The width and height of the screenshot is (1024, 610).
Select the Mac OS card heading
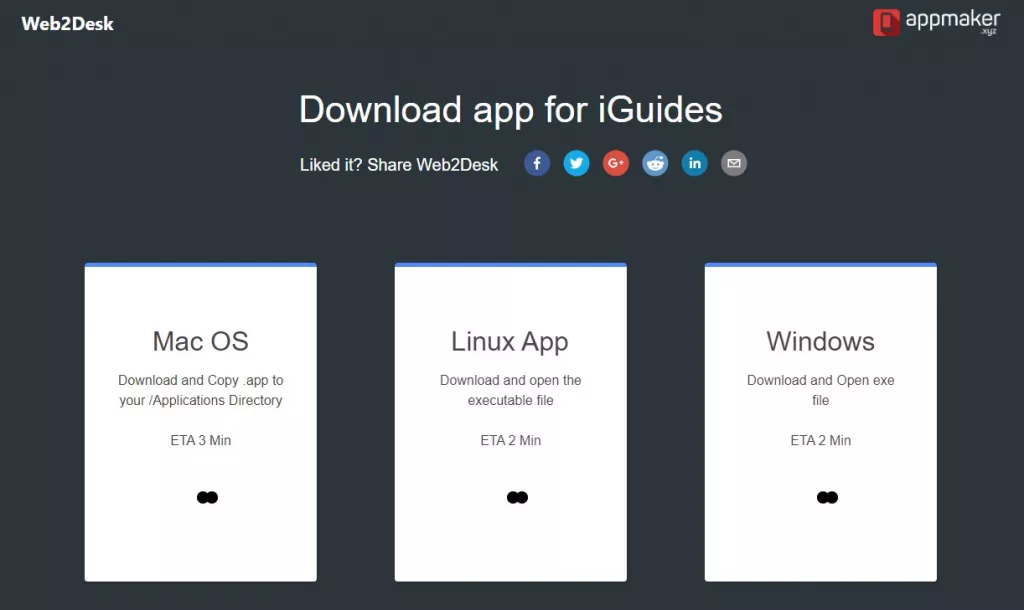tap(200, 341)
